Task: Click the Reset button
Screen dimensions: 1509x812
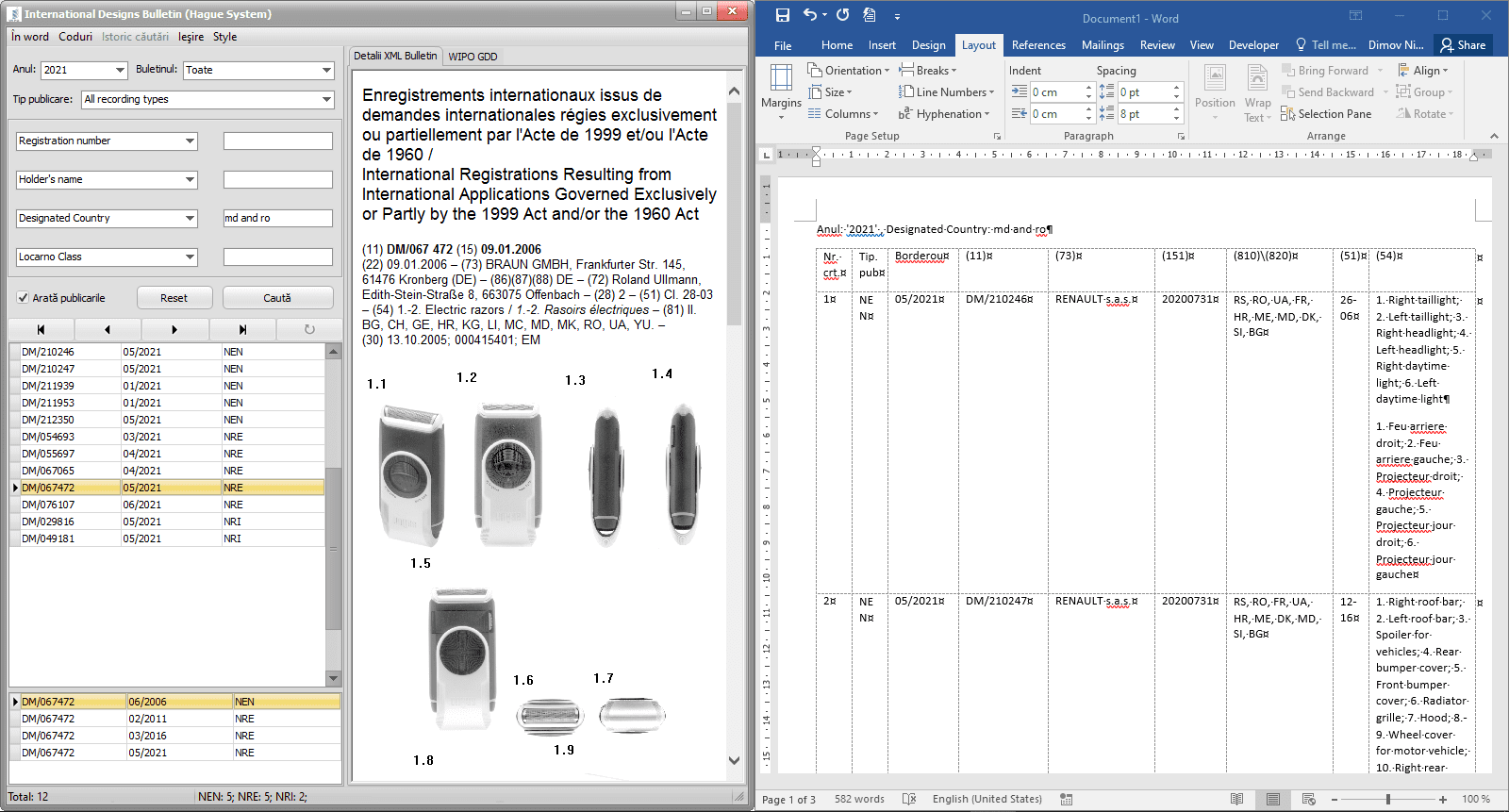Action: 174,298
